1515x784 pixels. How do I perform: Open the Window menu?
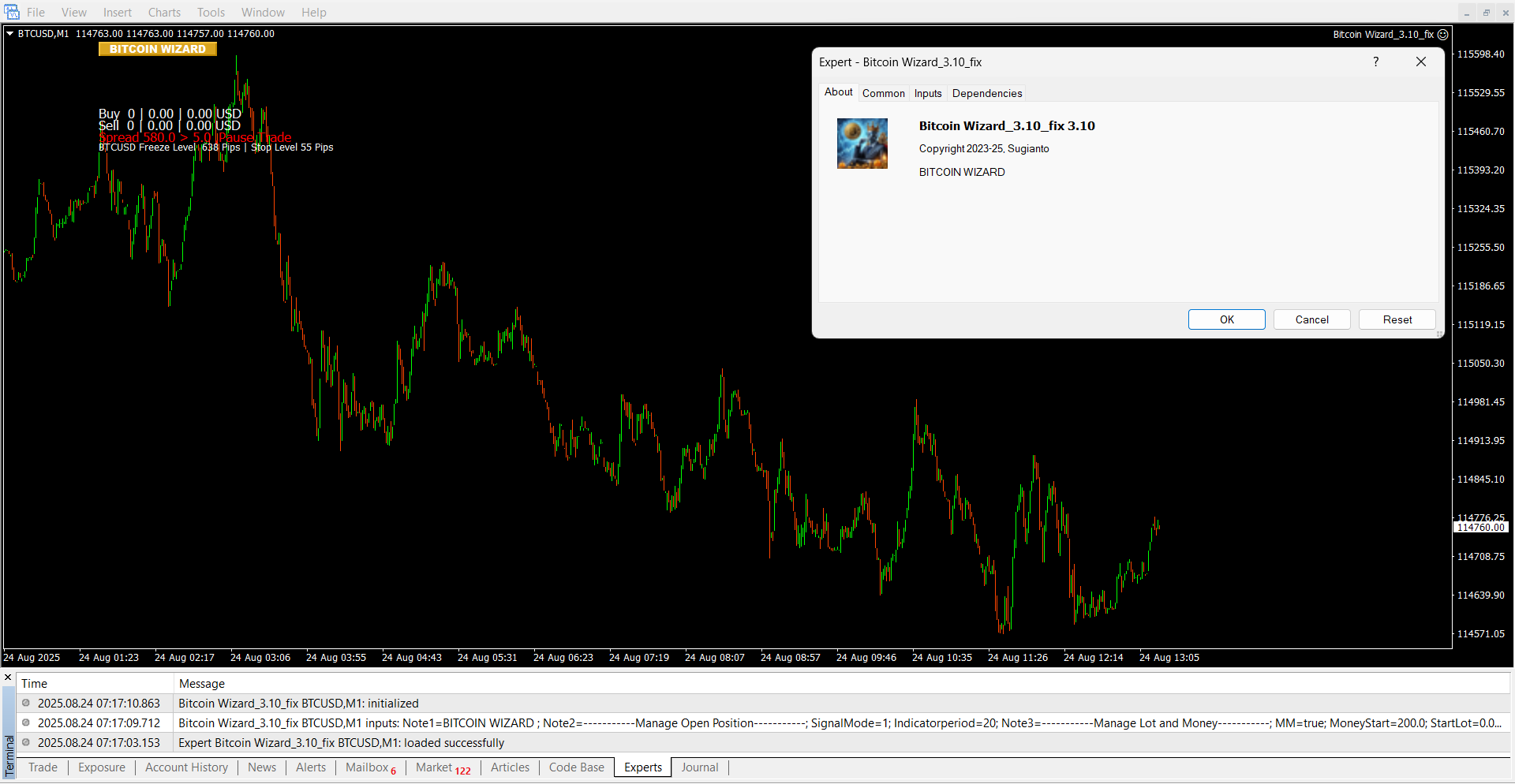coord(263,13)
